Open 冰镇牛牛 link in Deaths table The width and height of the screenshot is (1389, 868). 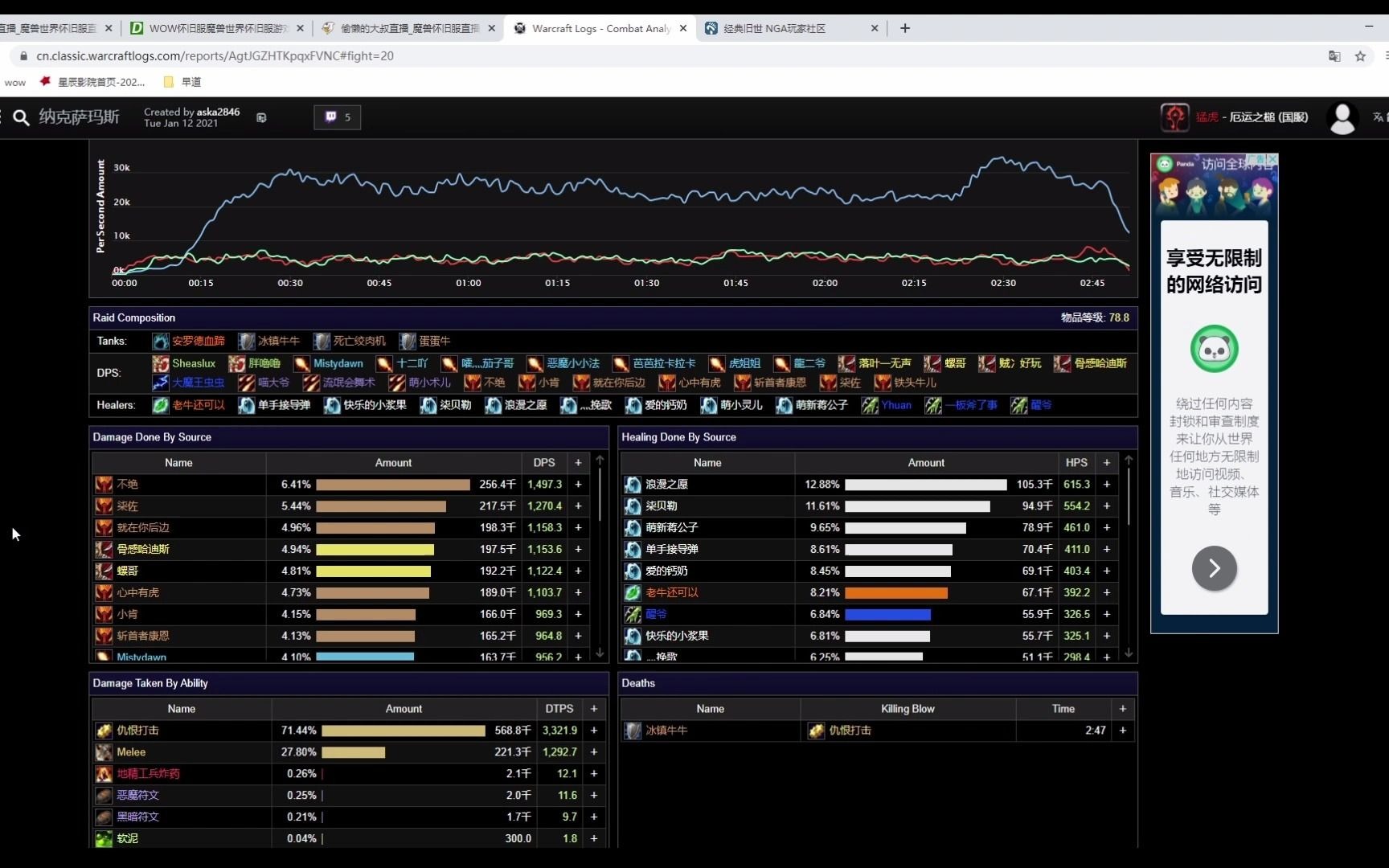click(666, 731)
